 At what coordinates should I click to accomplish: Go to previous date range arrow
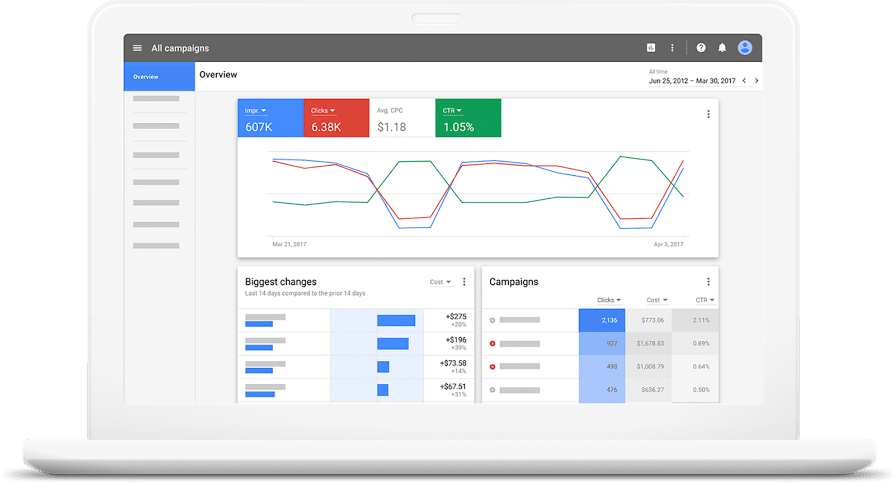744,81
